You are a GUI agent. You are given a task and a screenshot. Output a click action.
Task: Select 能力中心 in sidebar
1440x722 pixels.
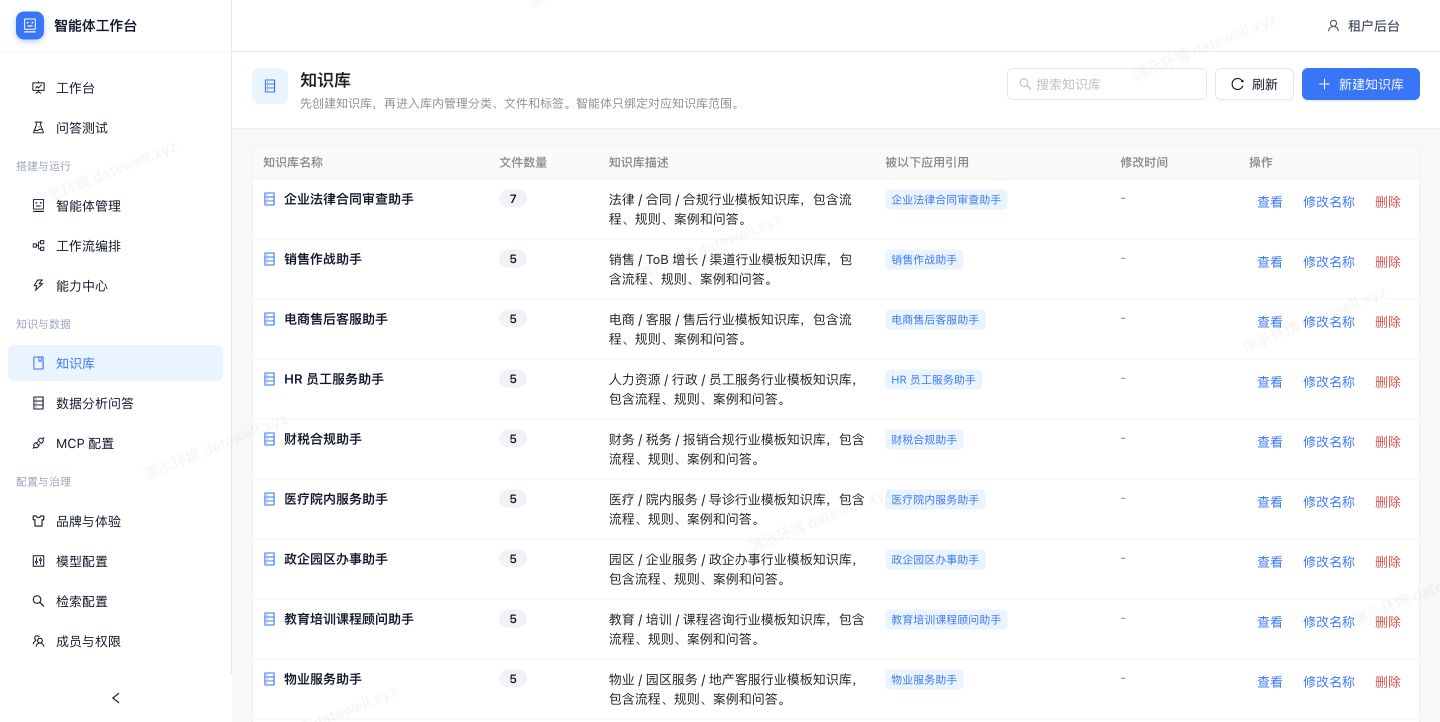click(115, 286)
